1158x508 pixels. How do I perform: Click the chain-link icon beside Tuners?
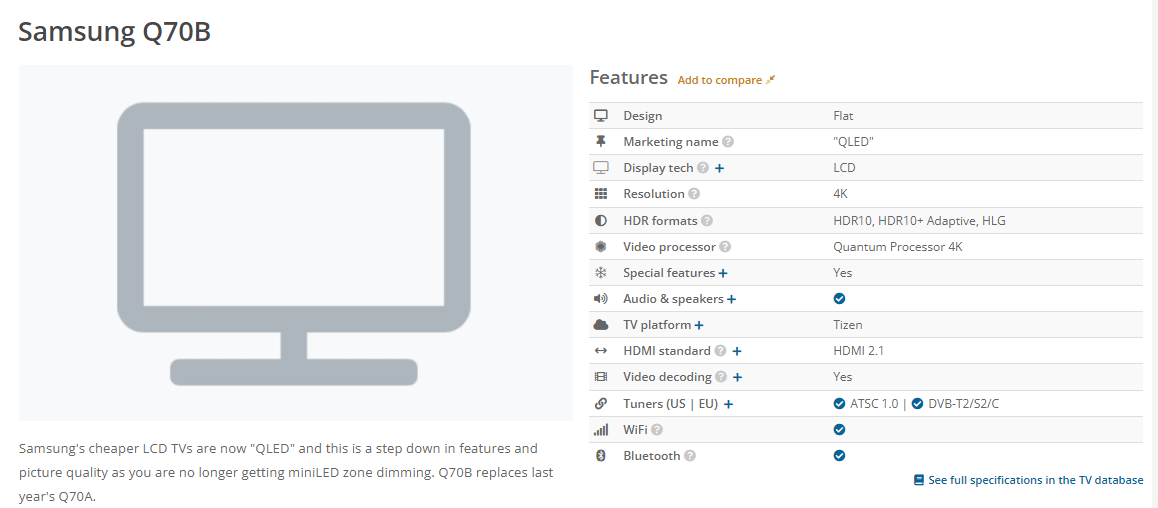600,404
